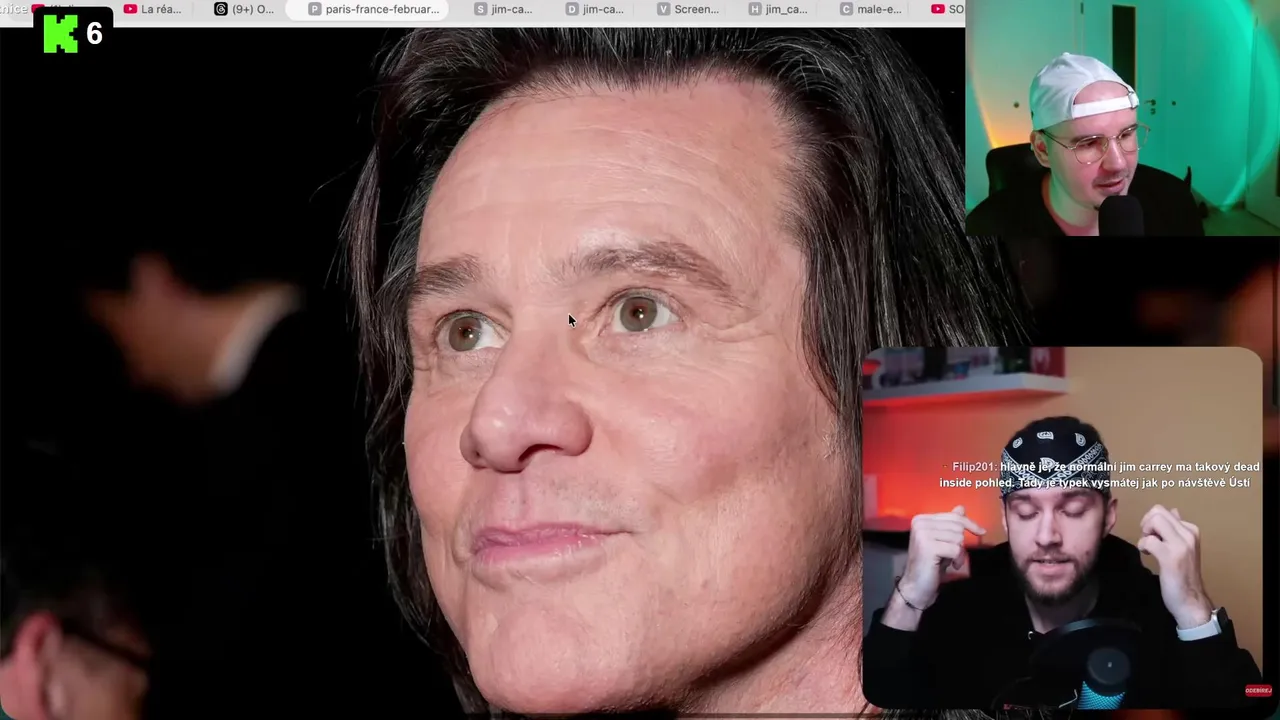
Task: Click the YouTube favicon on 'La réa...' tab
Action: click(x=130, y=9)
